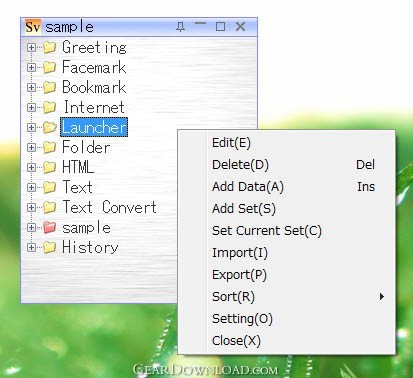Viewport: 413px width, 378px height.
Task: Choose Add Set(S) menu entry
Action: tap(287, 209)
